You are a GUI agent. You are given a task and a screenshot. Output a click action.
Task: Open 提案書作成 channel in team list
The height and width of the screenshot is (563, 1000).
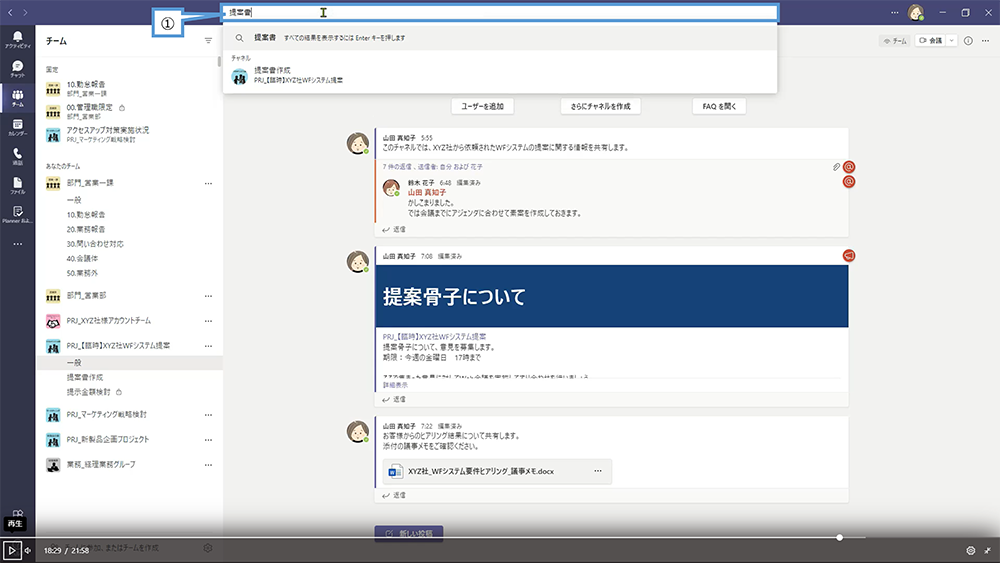pos(84,377)
